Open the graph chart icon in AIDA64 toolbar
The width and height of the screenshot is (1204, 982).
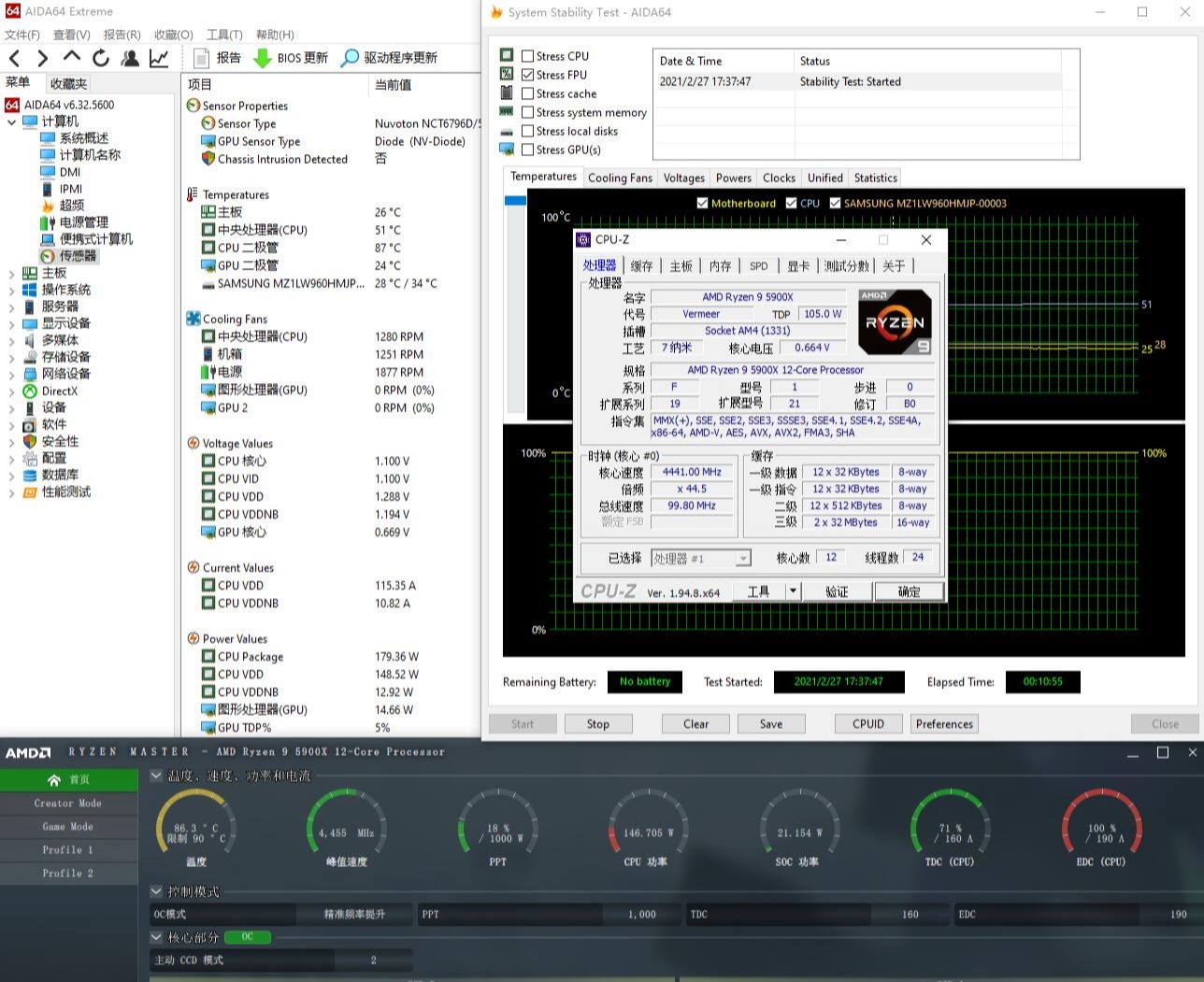pos(159,58)
